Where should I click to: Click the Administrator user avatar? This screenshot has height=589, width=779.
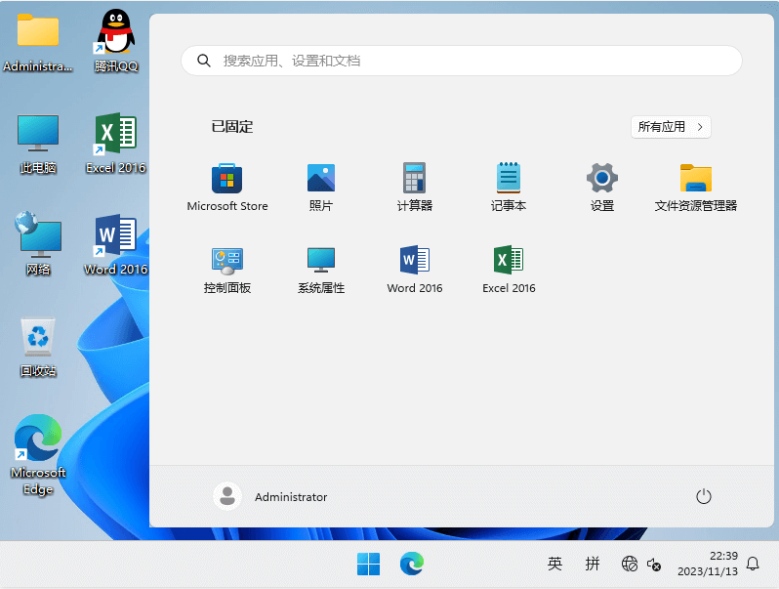click(227, 496)
